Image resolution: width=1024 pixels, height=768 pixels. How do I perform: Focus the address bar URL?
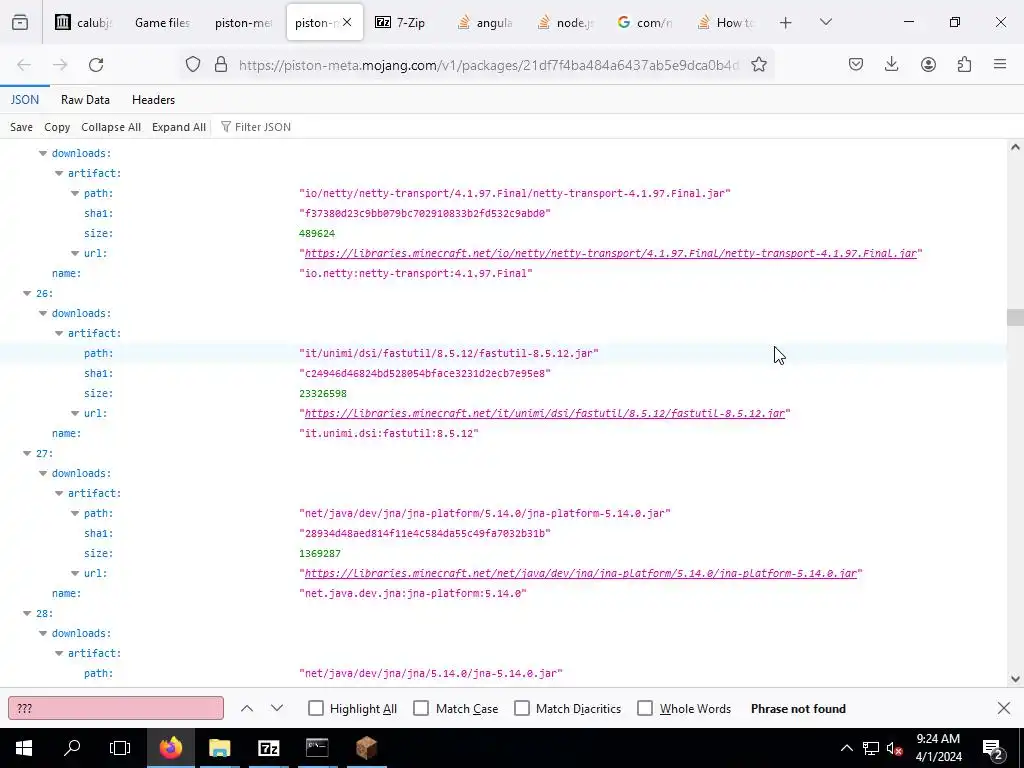pyautogui.click(x=488, y=65)
